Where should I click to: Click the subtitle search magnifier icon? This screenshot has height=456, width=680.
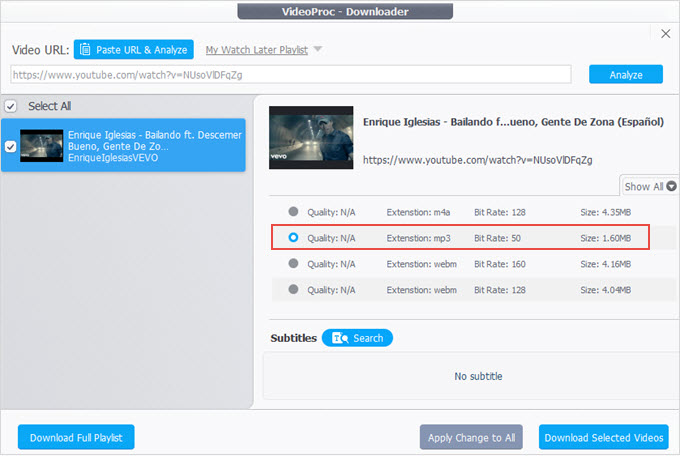340,338
